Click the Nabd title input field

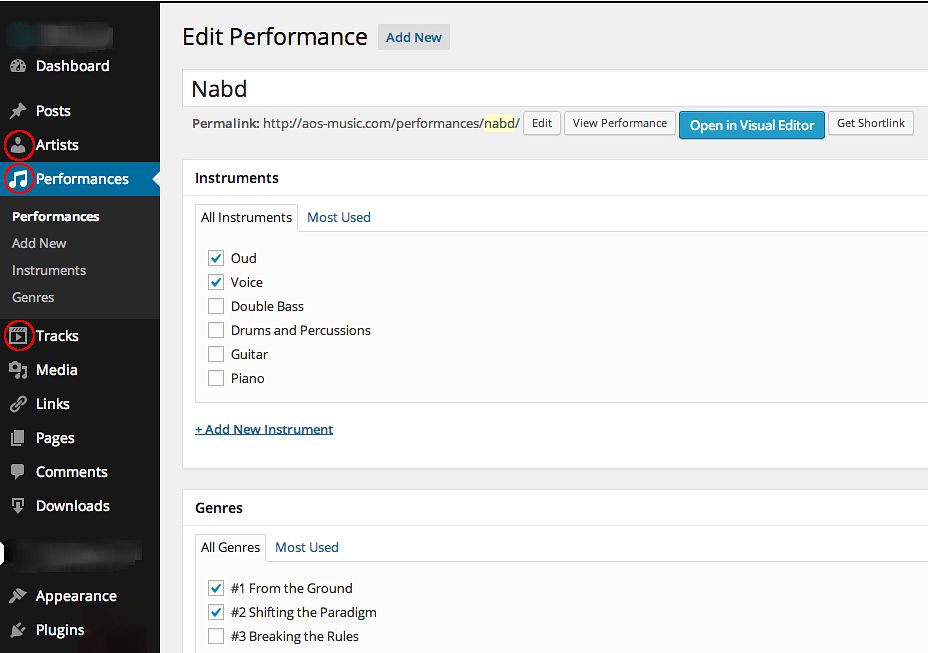(555, 89)
